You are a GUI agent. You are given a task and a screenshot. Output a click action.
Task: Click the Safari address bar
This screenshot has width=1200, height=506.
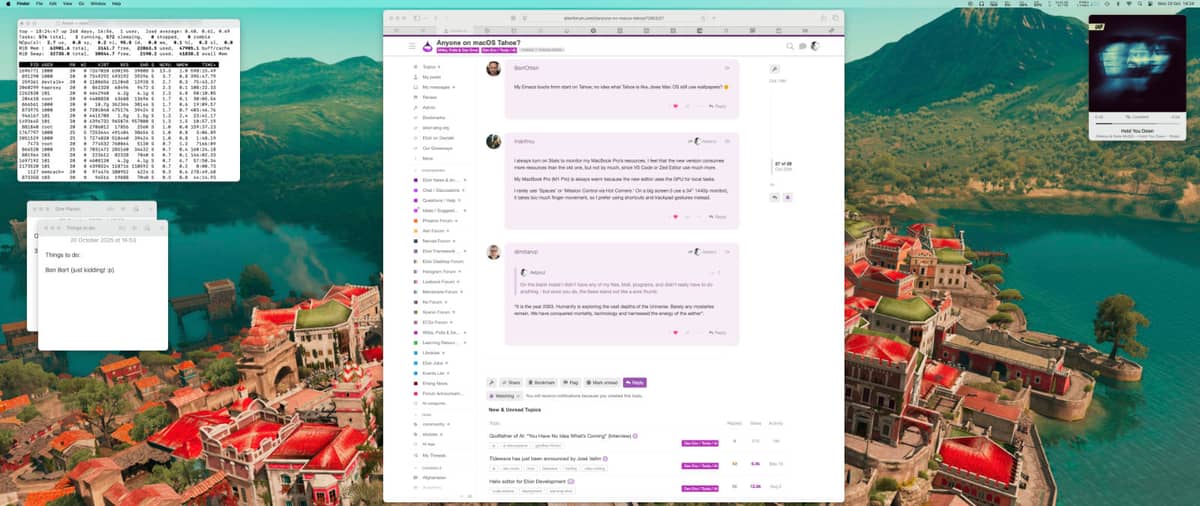coord(613,18)
